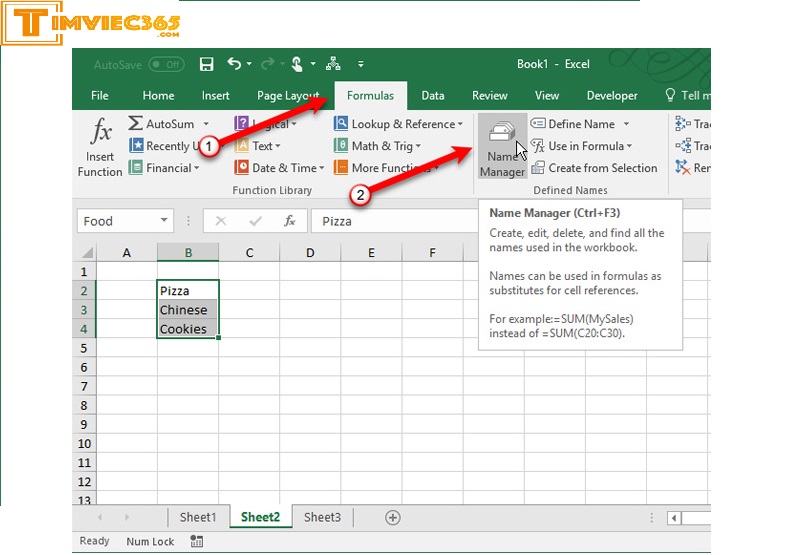Open the Lookup & Reference dropdown
Screen dimensions: 801x555
click(398, 124)
